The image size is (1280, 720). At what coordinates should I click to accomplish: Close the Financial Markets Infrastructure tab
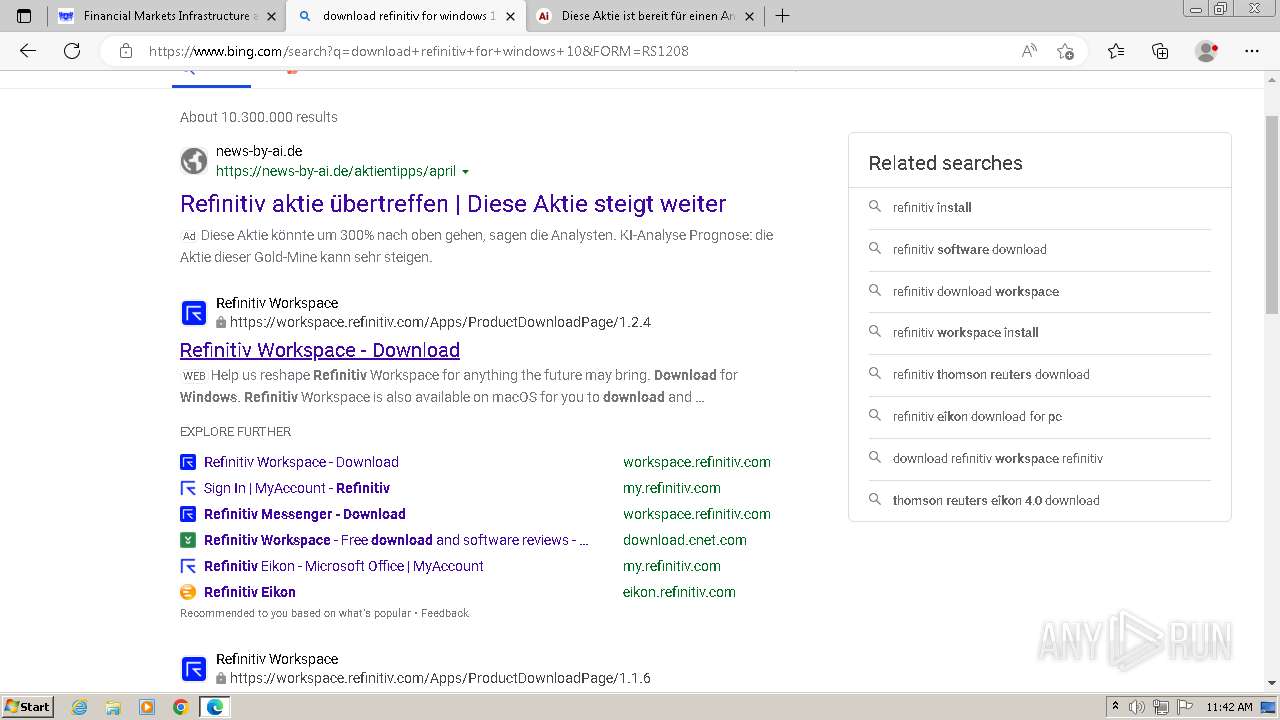pos(271,16)
